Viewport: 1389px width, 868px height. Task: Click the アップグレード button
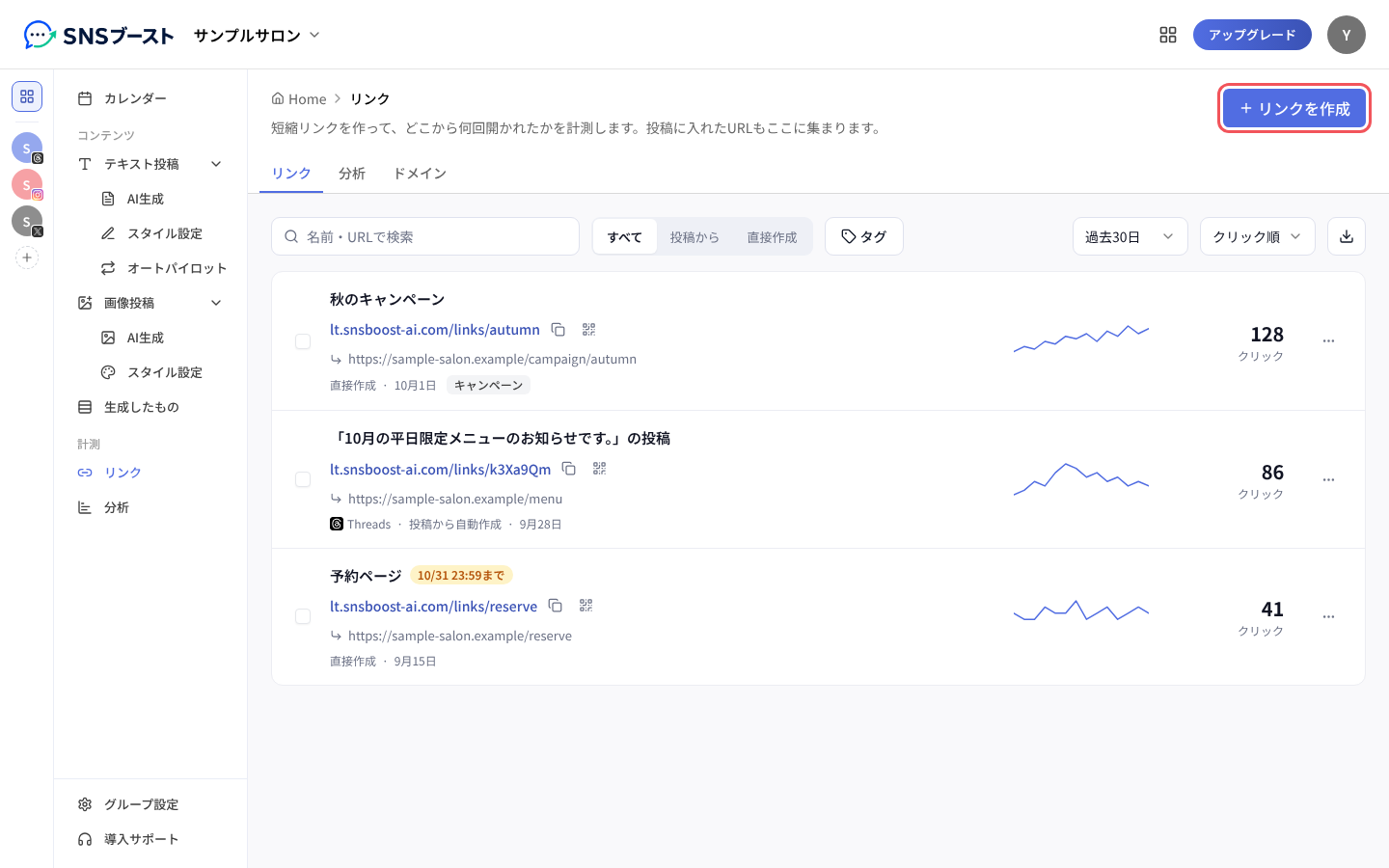click(x=1252, y=35)
